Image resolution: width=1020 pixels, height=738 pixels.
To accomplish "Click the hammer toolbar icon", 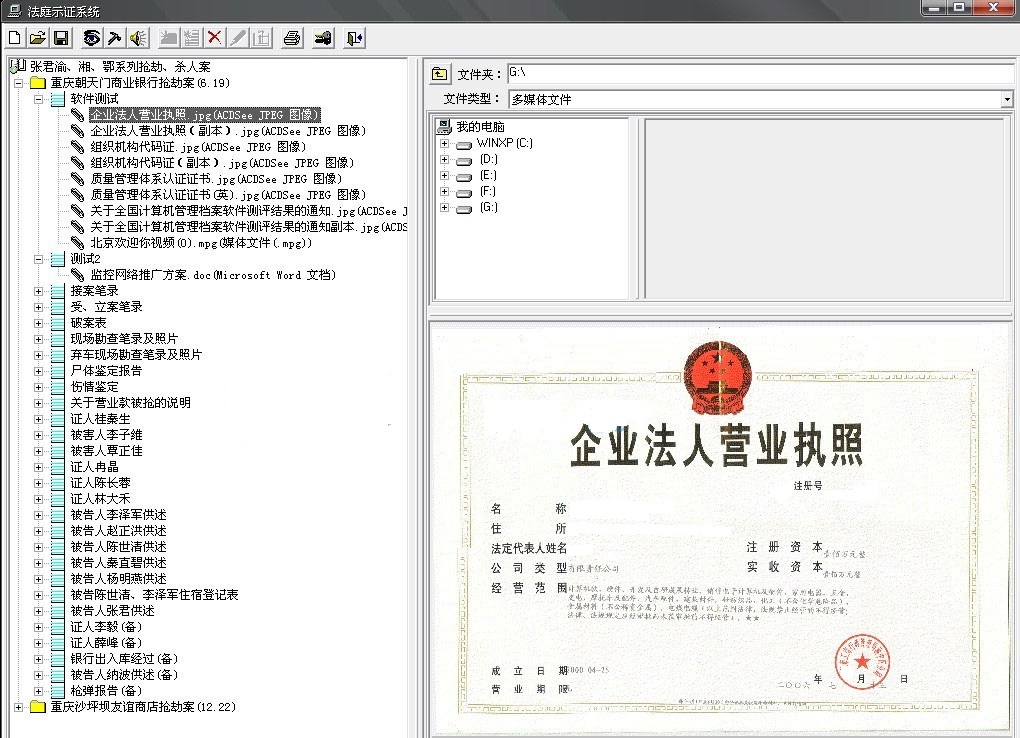I will pos(115,38).
